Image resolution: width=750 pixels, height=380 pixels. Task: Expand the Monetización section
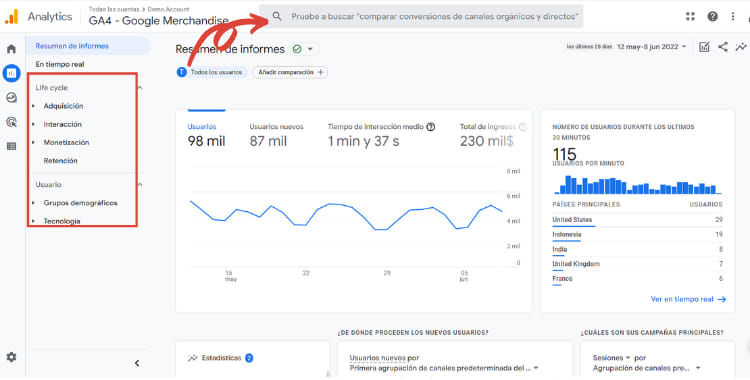pos(33,142)
